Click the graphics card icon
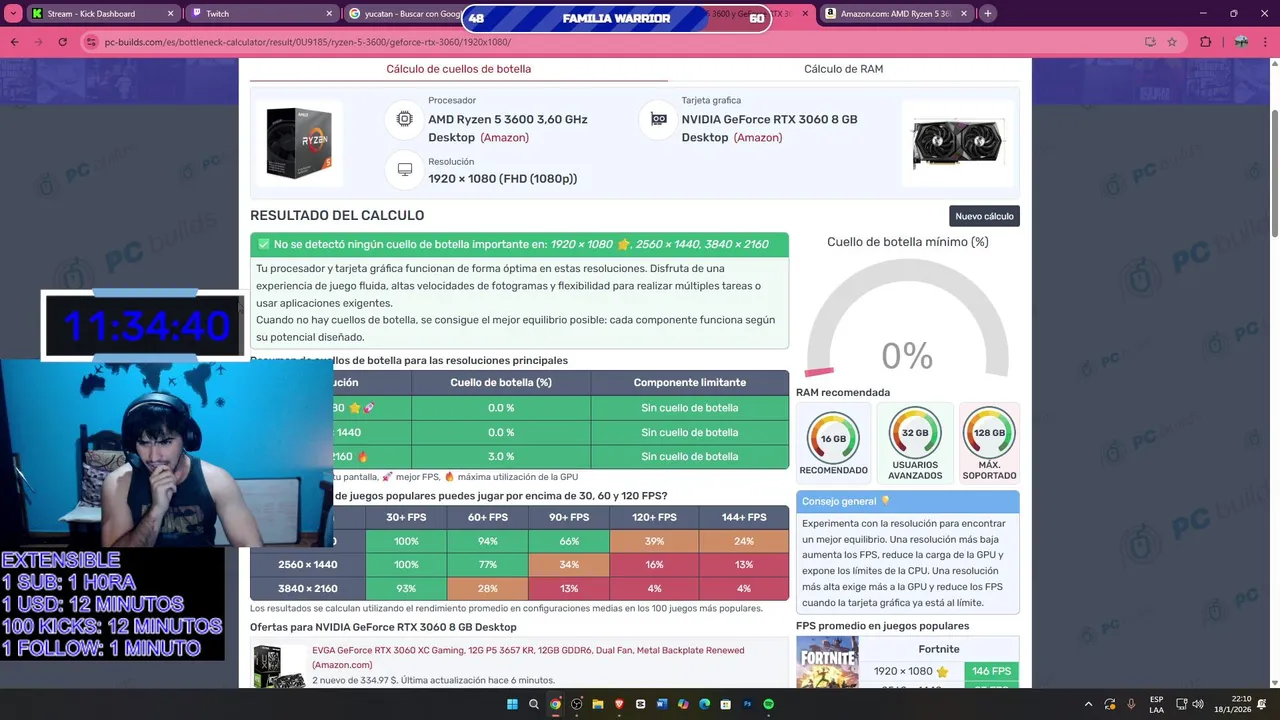The height and width of the screenshot is (720, 1280). 658,119
